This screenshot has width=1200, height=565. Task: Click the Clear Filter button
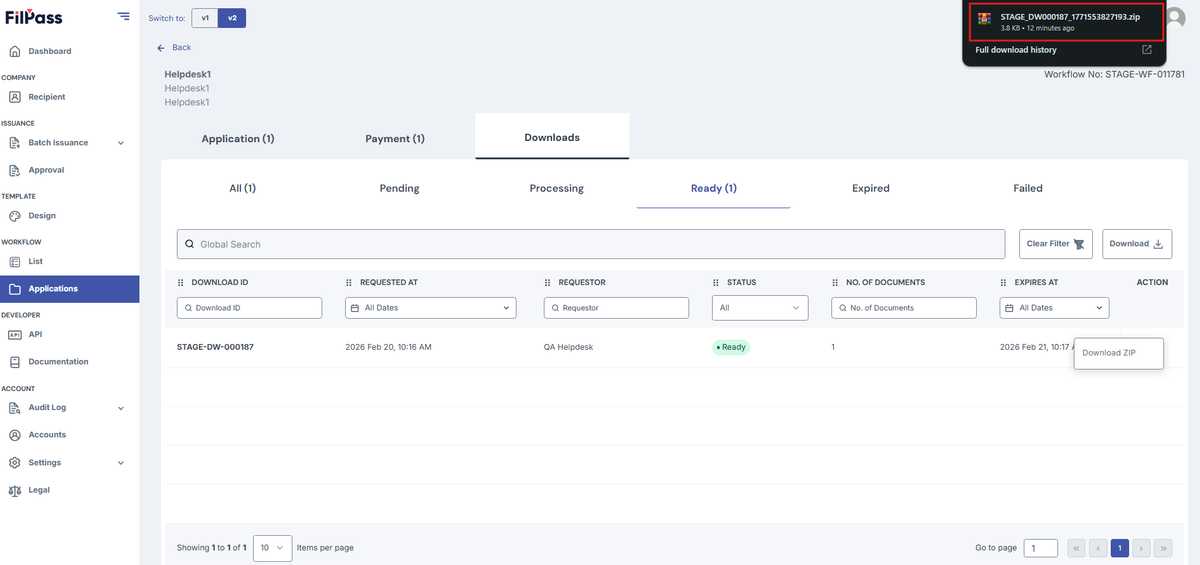coord(1057,244)
